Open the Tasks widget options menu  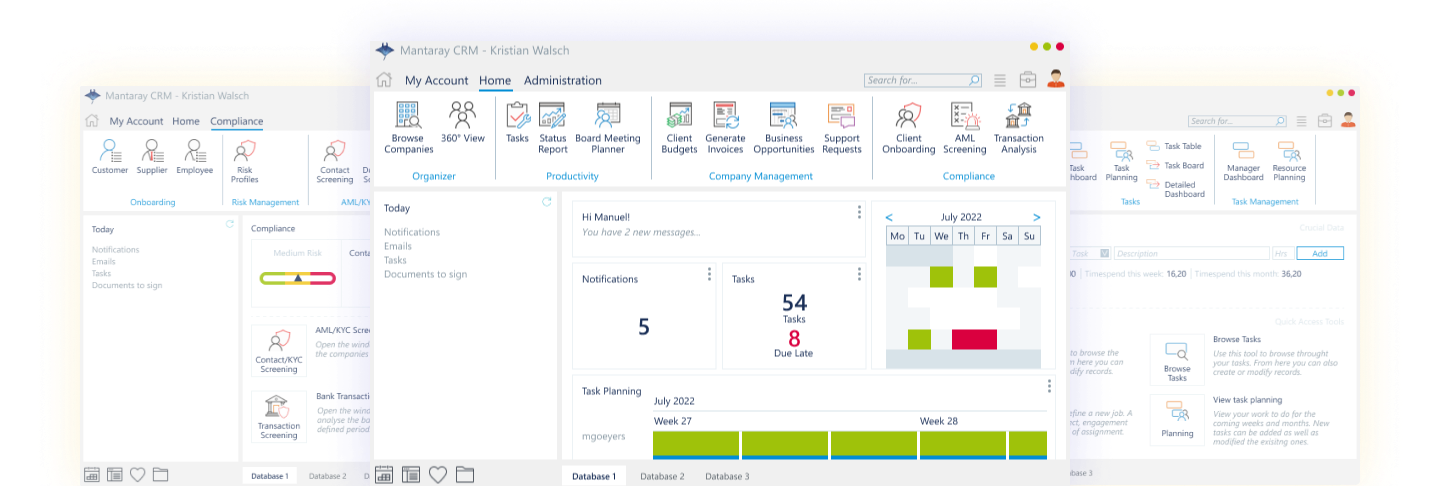tap(859, 274)
